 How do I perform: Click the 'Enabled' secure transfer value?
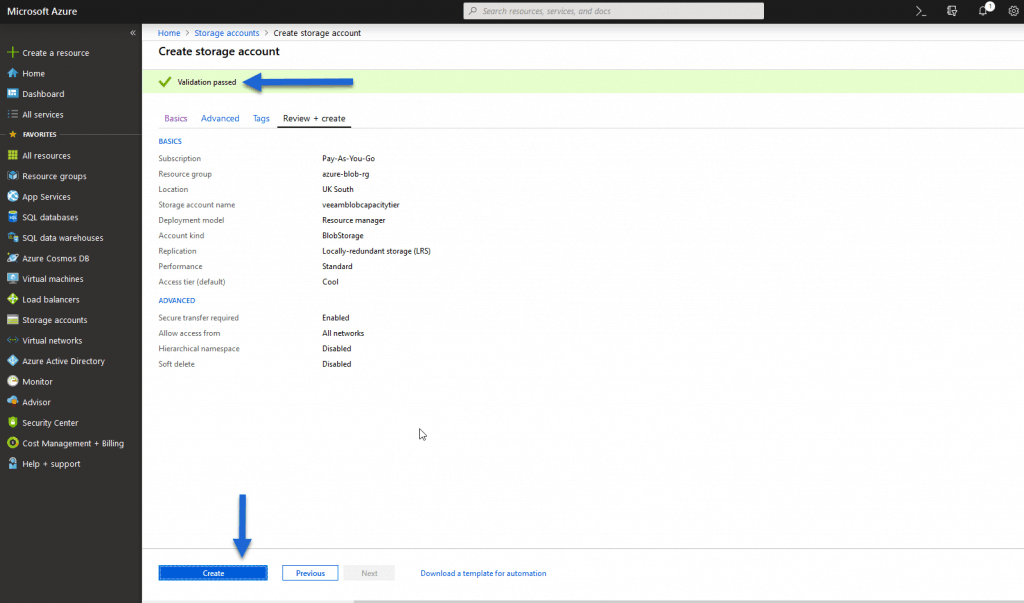[x=336, y=318]
